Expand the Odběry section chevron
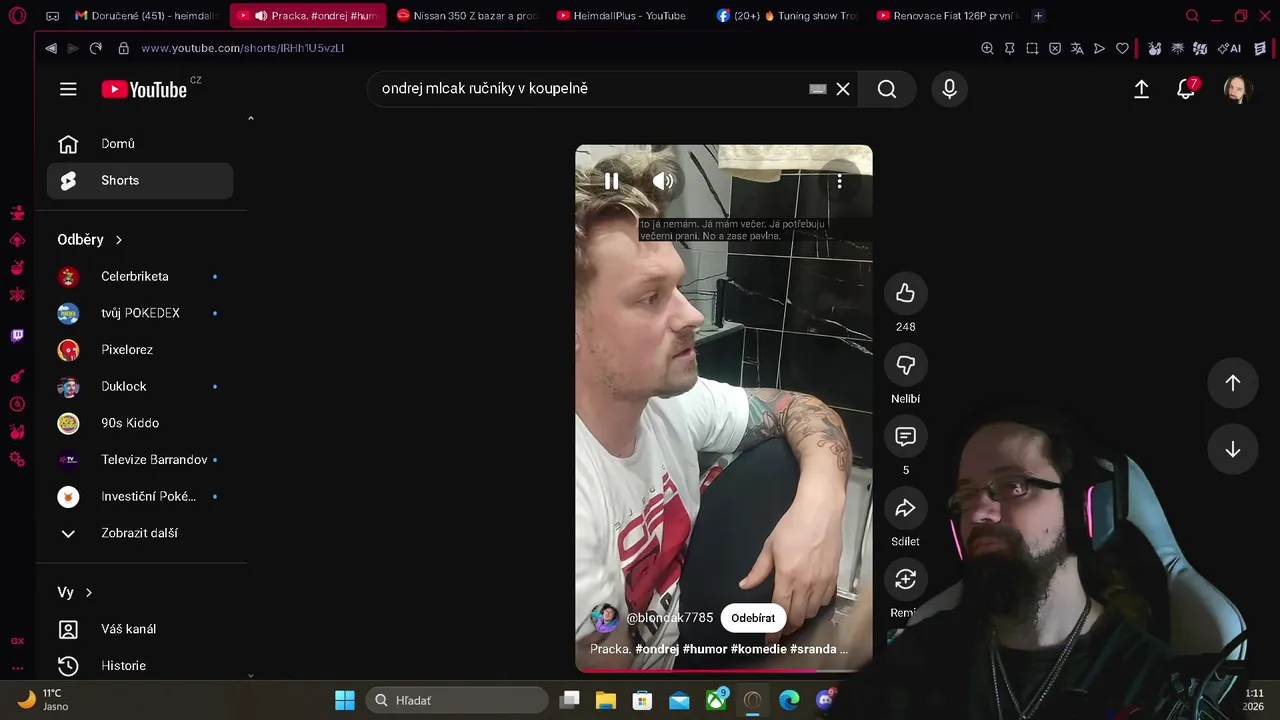The width and height of the screenshot is (1280, 720). point(119,240)
